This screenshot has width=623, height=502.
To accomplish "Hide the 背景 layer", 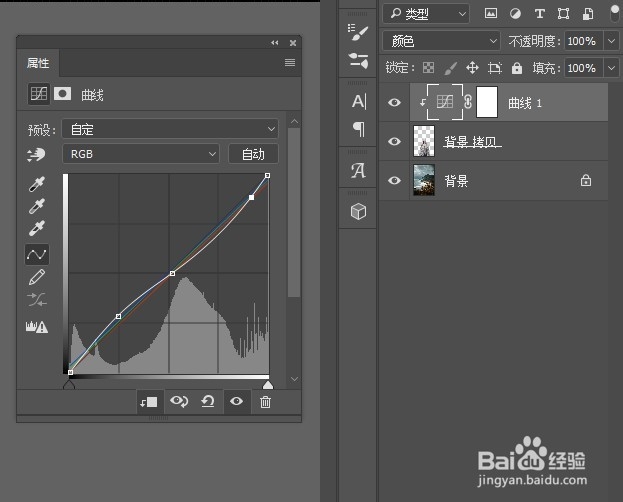I will 394,180.
